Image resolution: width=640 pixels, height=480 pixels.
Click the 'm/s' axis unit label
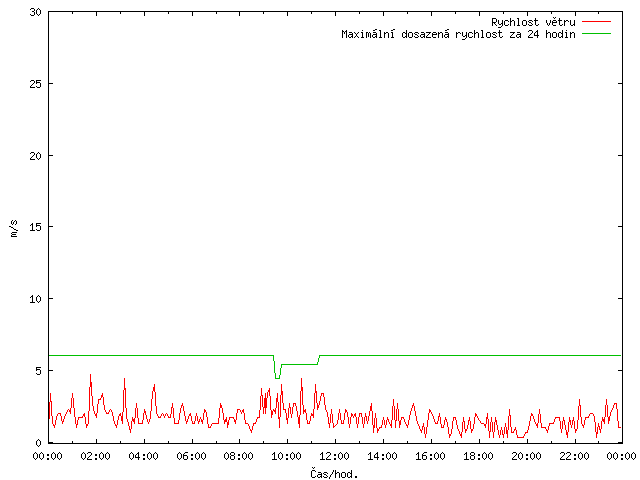tap(14, 228)
